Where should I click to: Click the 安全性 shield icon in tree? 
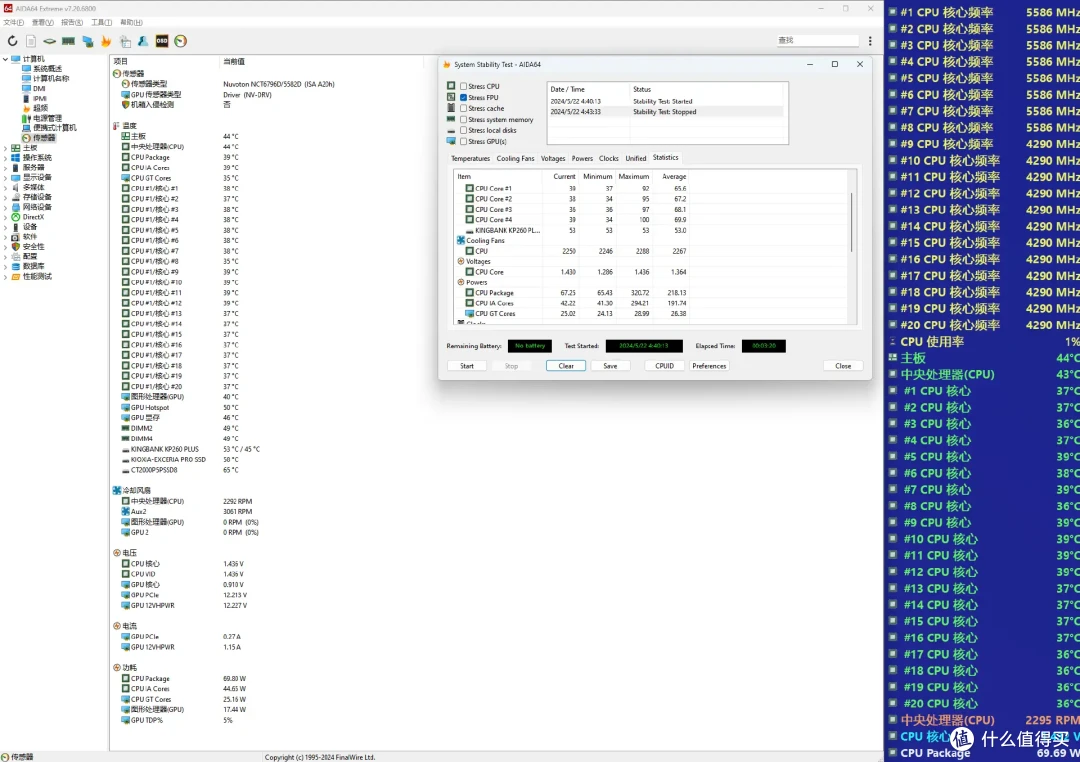click(x=15, y=247)
